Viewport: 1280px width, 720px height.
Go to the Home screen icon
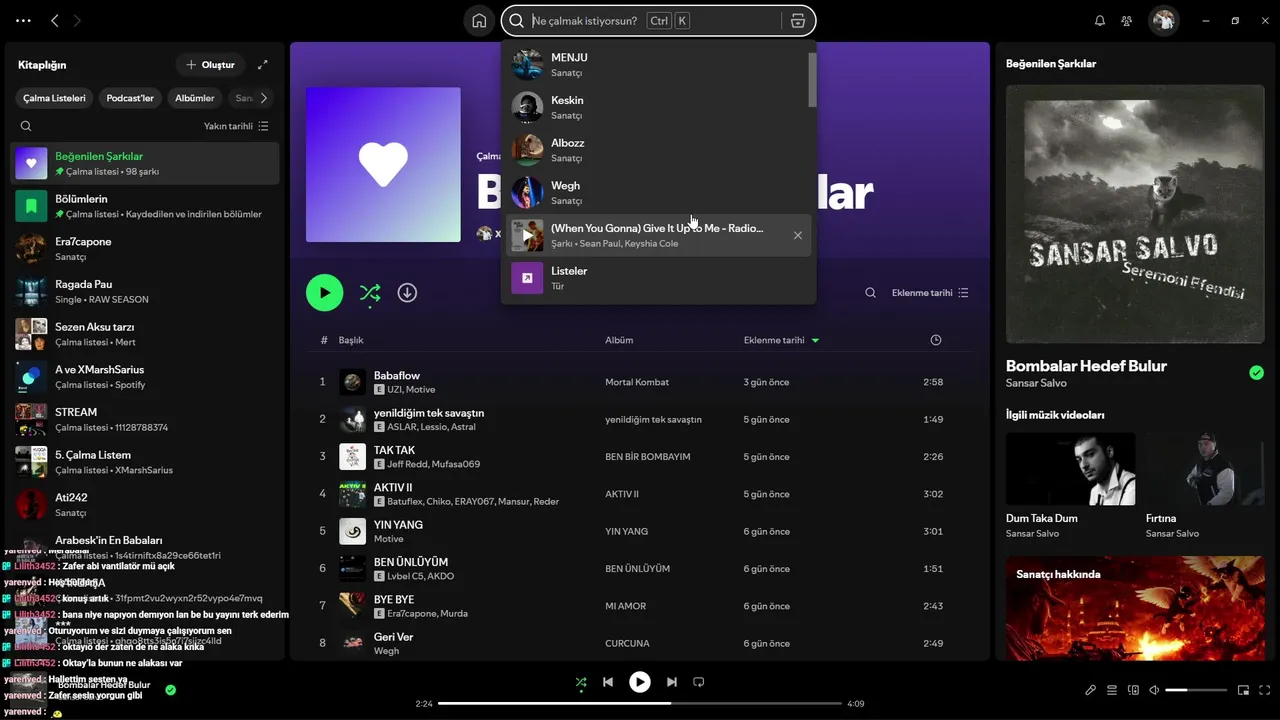pos(479,20)
